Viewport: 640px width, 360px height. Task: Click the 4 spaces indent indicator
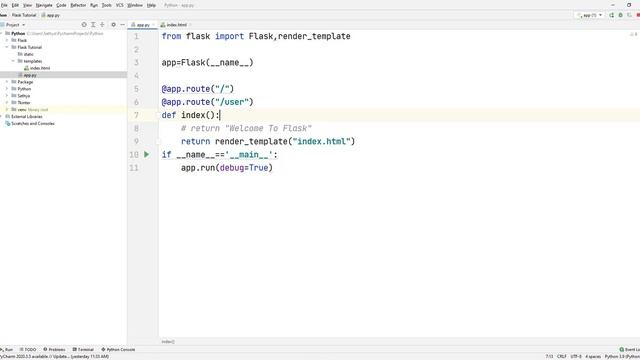point(593,356)
